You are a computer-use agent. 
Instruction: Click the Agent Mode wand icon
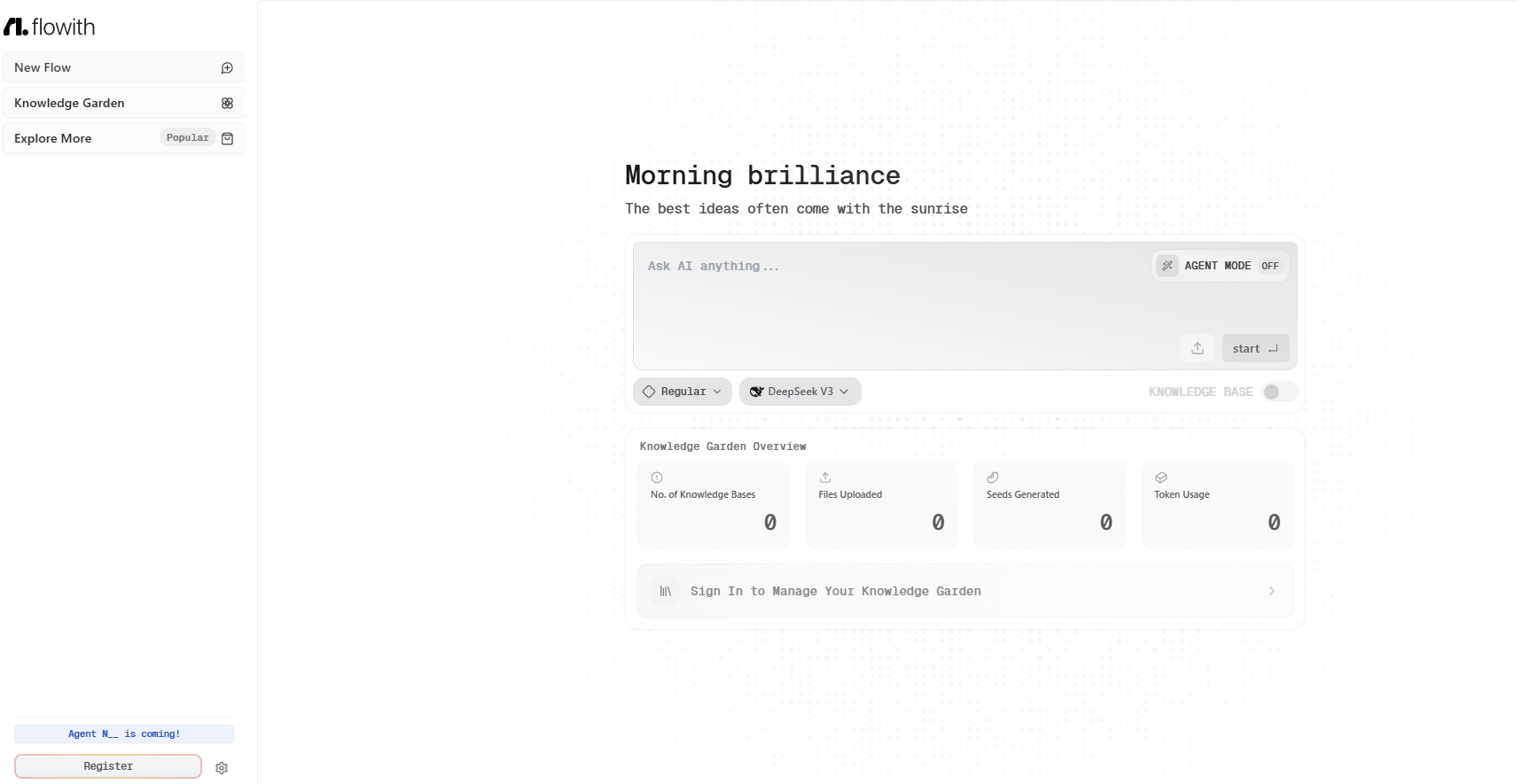tap(1167, 266)
